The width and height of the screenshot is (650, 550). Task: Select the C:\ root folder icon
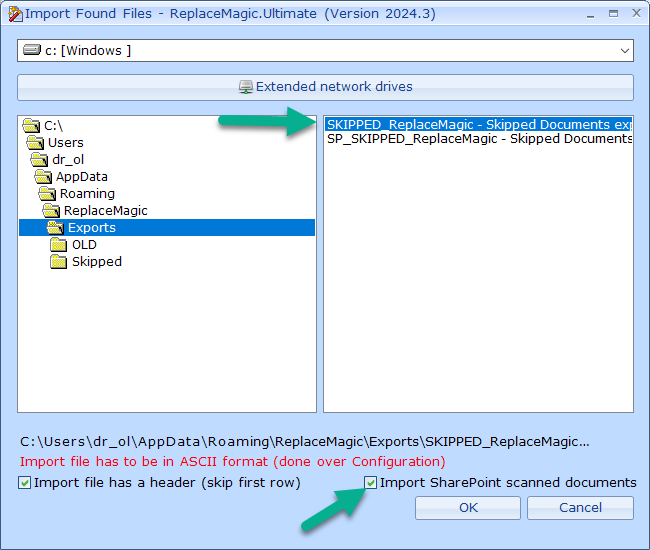point(31,126)
